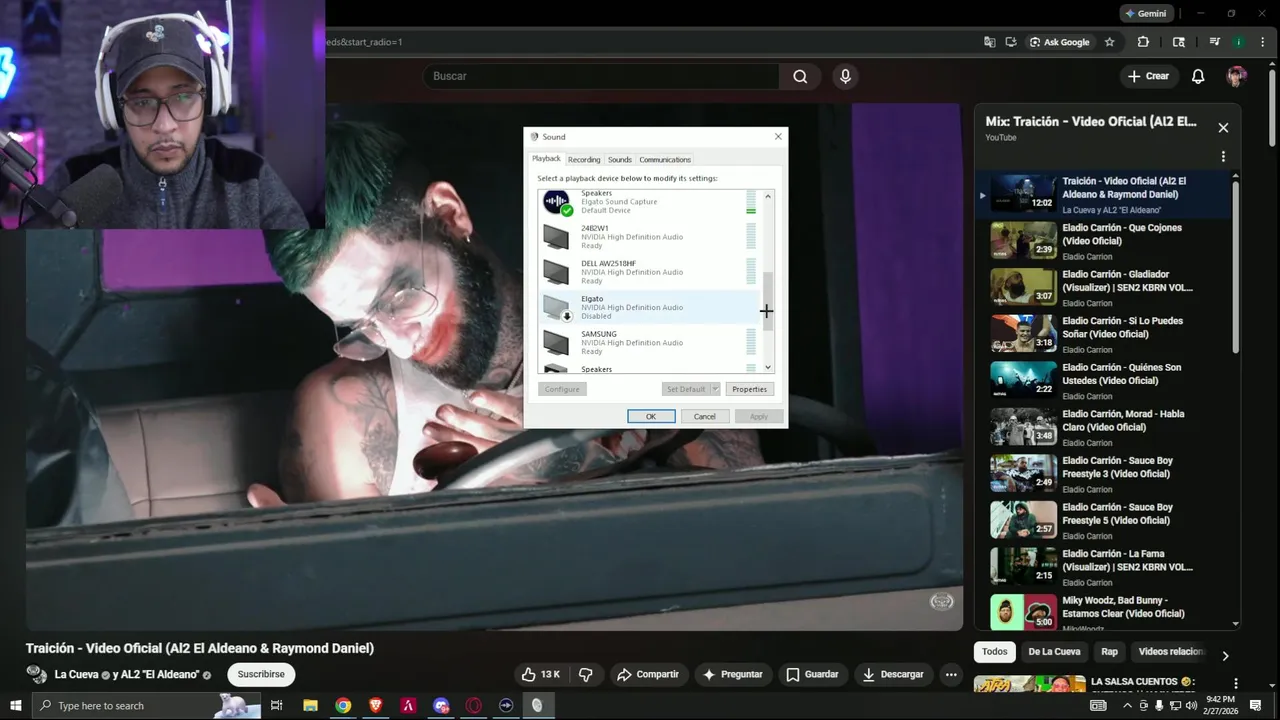Screen dimensions: 1280x720
Task: Switch to Recording tab in Sound dialog
Action: coord(584,160)
